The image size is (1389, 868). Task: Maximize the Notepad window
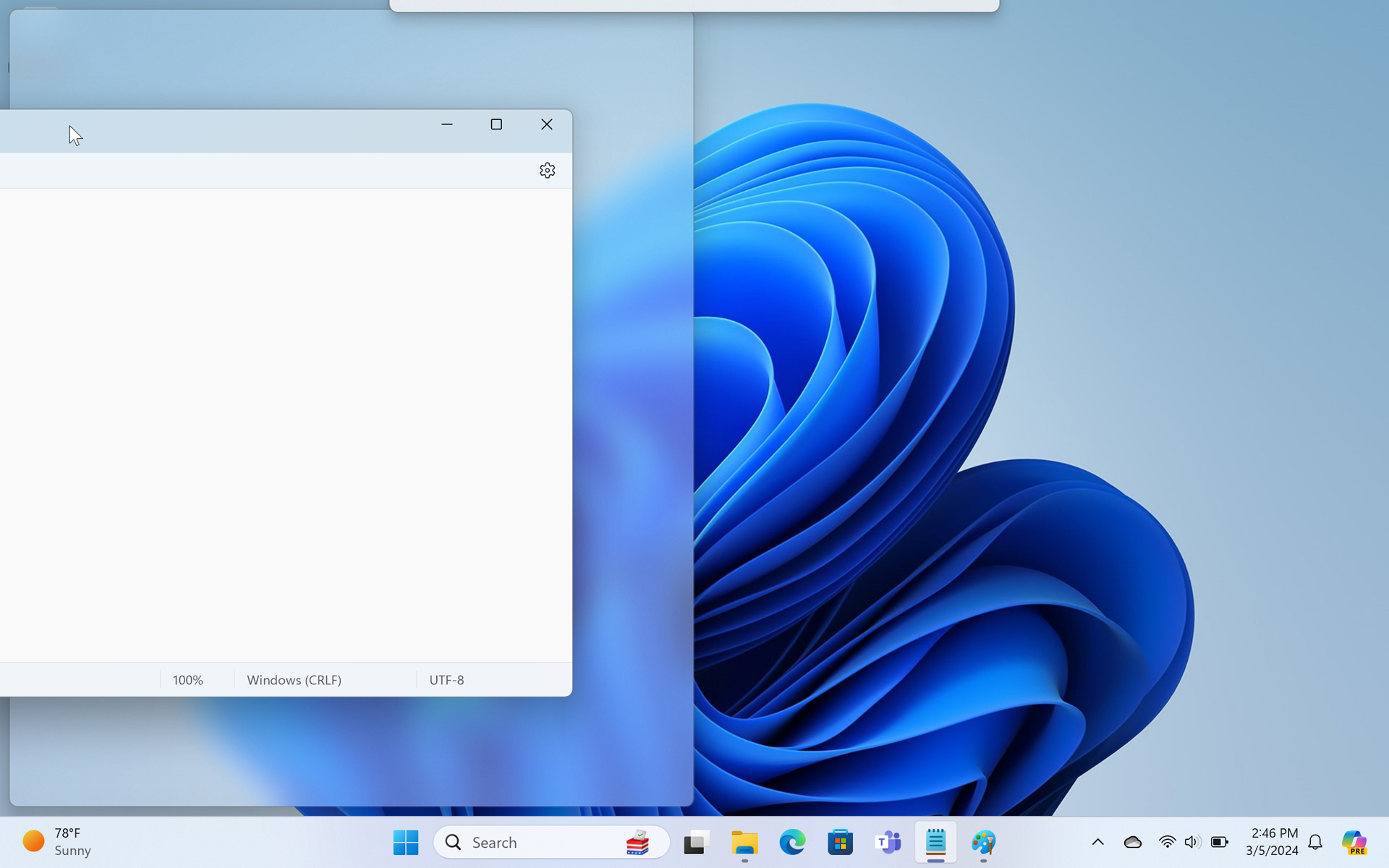click(496, 124)
